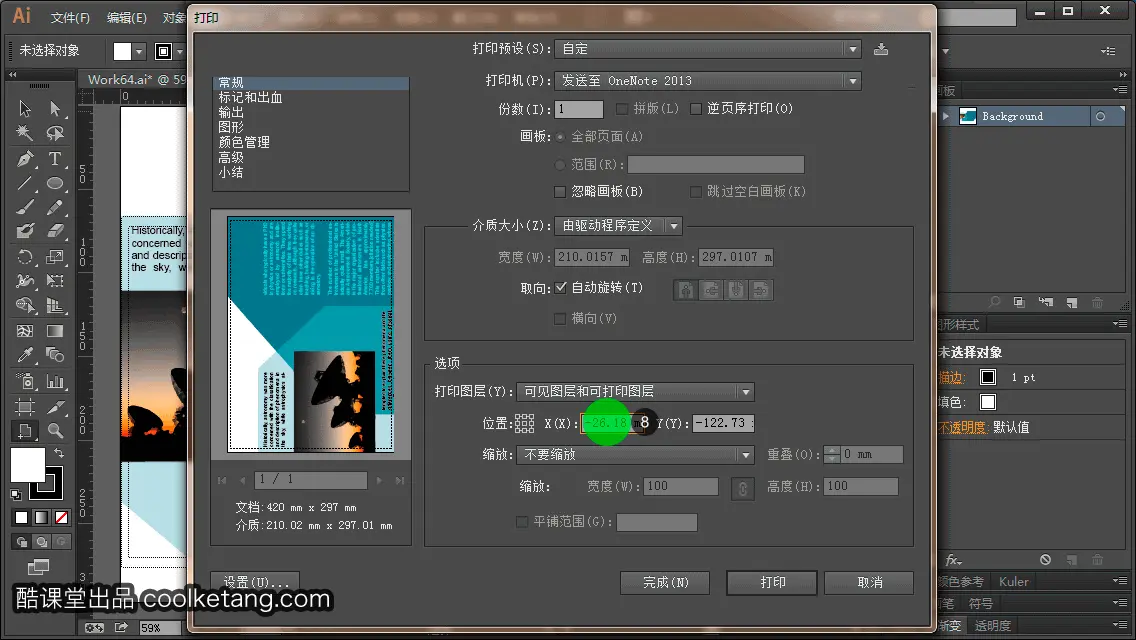Screen dimensions: 1136x640
Task: Click the Y position field -122.73
Action: pos(723,423)
